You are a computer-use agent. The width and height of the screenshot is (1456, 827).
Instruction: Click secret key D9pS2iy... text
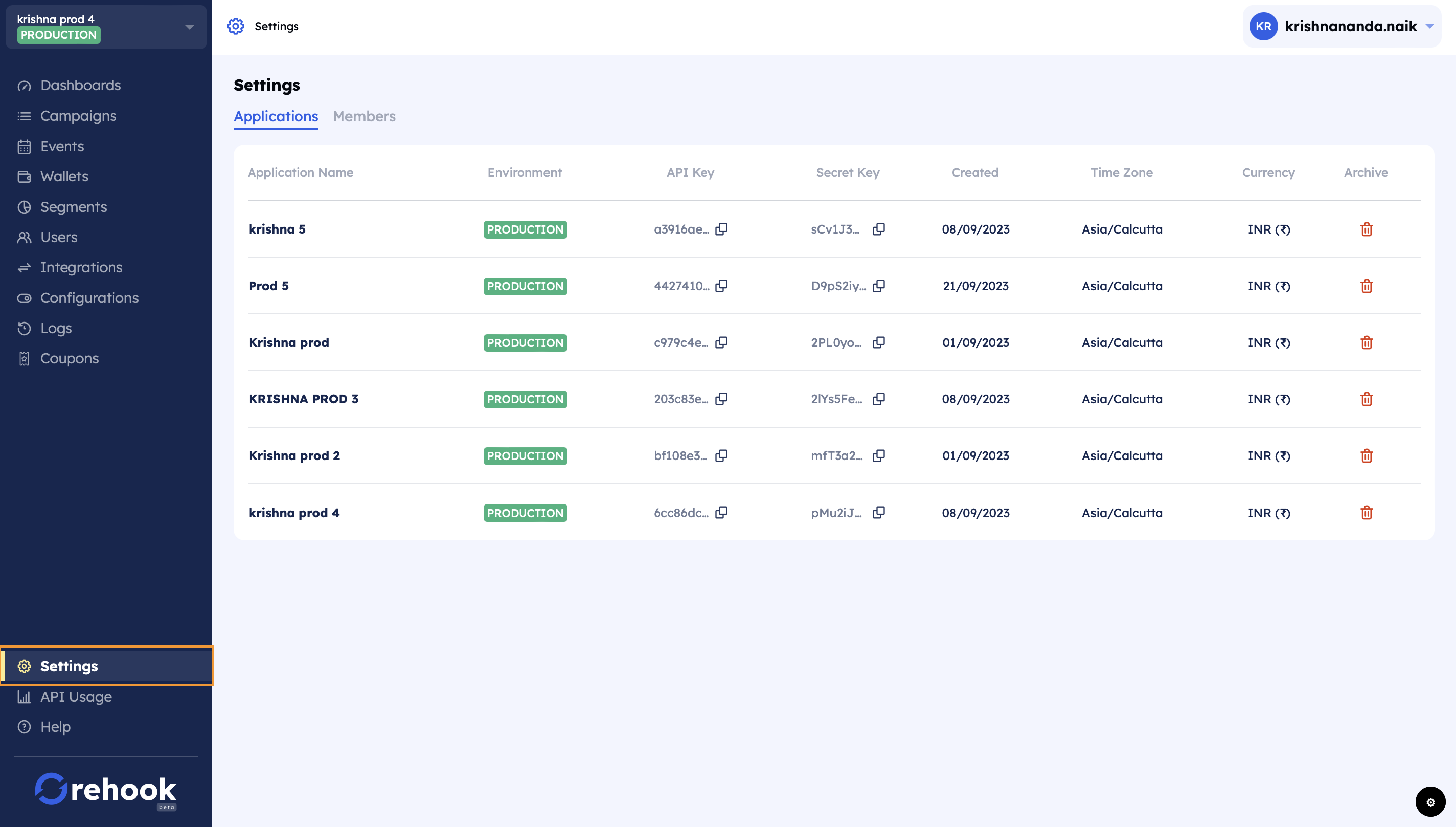point(839,286)
